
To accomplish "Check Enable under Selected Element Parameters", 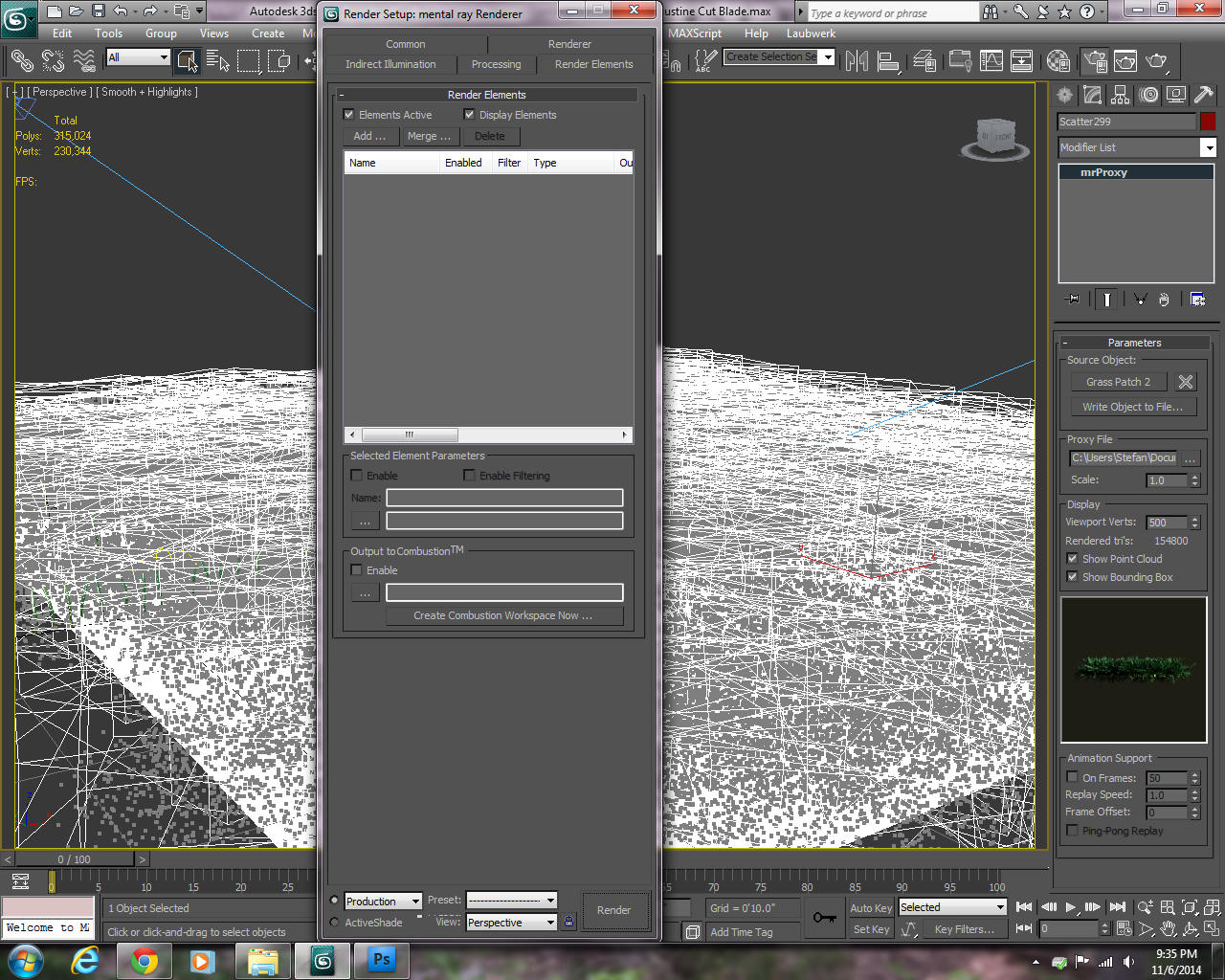I will coord(356,475).
